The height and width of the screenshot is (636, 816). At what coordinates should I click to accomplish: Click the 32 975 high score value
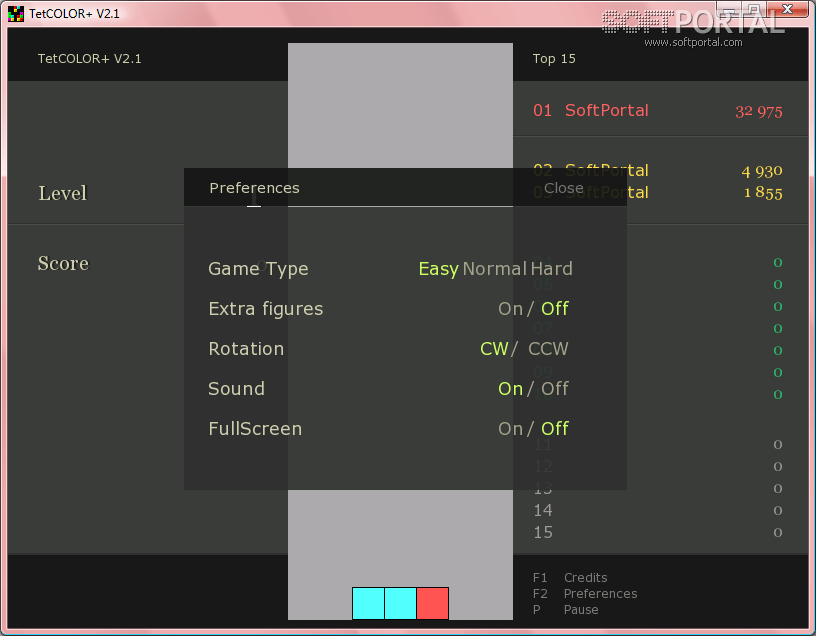tap(759, 111)
